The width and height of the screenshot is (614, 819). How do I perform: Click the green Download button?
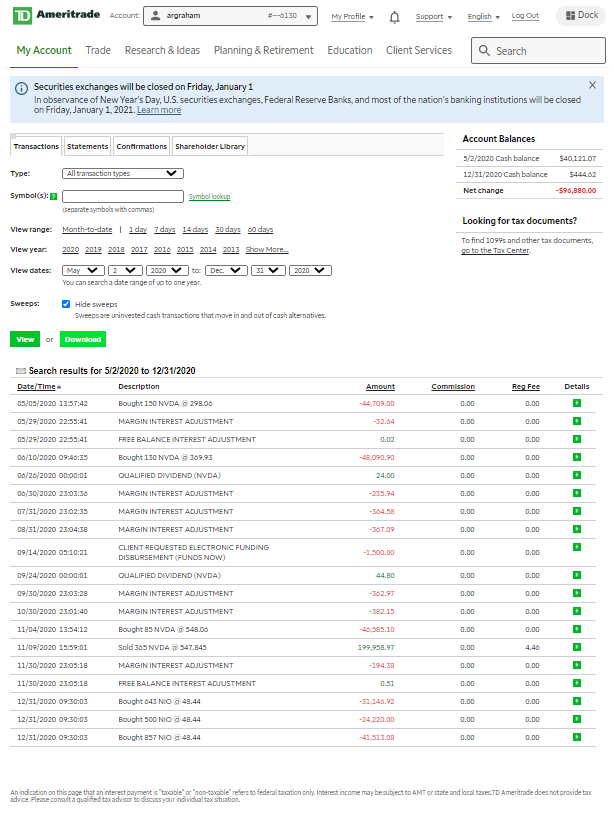[x=82, y=339]
